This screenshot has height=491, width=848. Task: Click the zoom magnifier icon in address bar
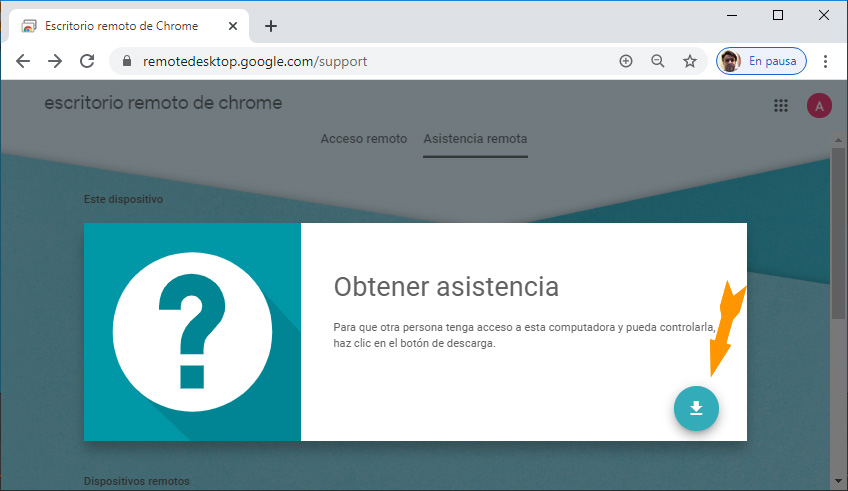(658, 61)
